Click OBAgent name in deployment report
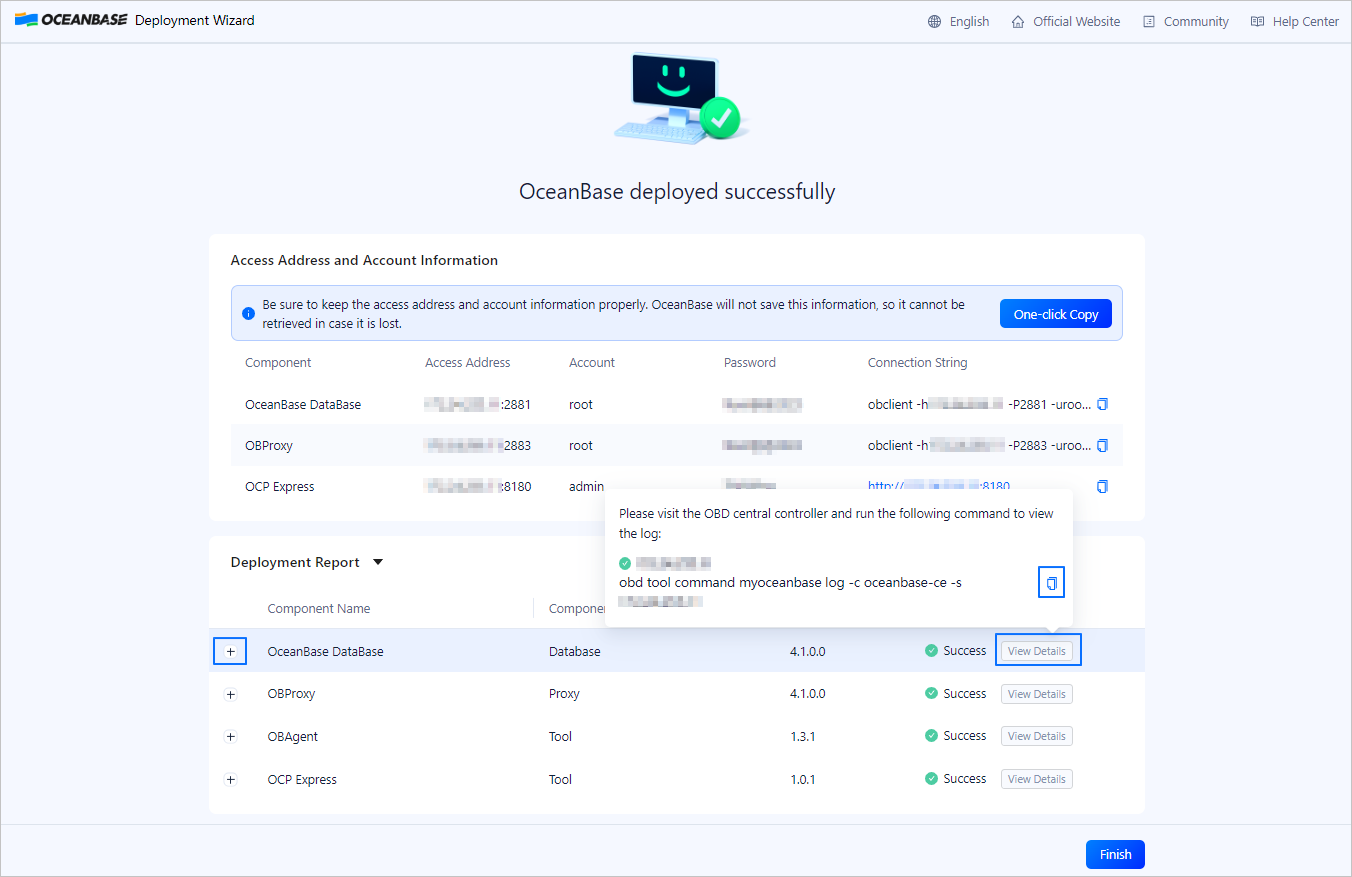Image resolution: width=1352 pixels, height=877 pixels. 293,737
